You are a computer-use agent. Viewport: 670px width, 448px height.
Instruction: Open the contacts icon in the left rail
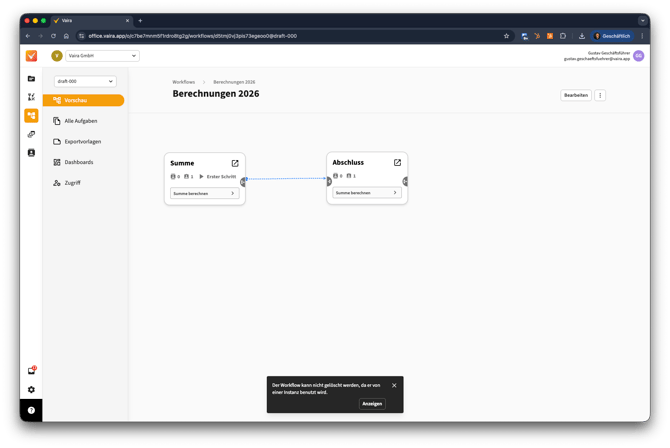pos(31,153)
